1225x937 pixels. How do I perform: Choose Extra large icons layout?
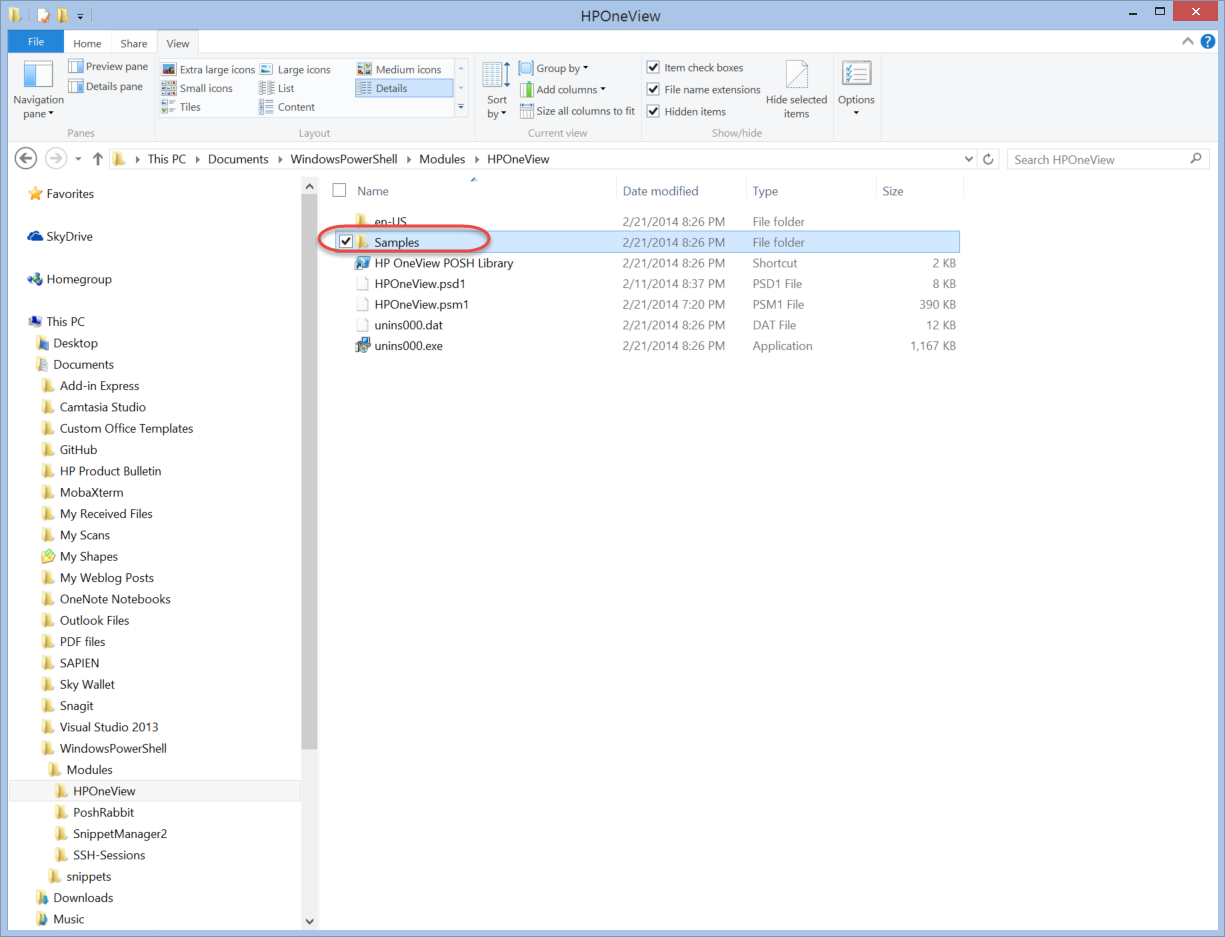pos(208,70)
